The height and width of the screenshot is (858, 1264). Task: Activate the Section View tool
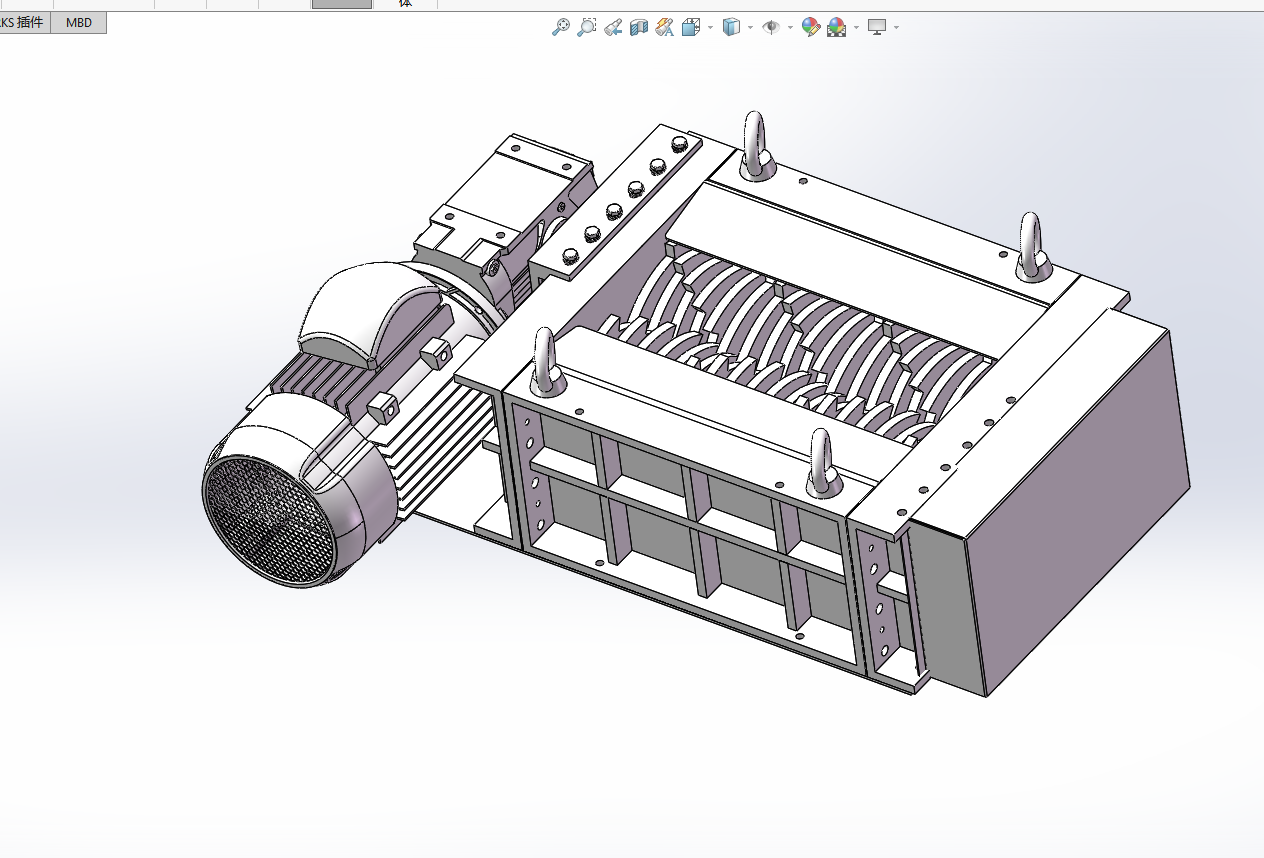point(639,27)
